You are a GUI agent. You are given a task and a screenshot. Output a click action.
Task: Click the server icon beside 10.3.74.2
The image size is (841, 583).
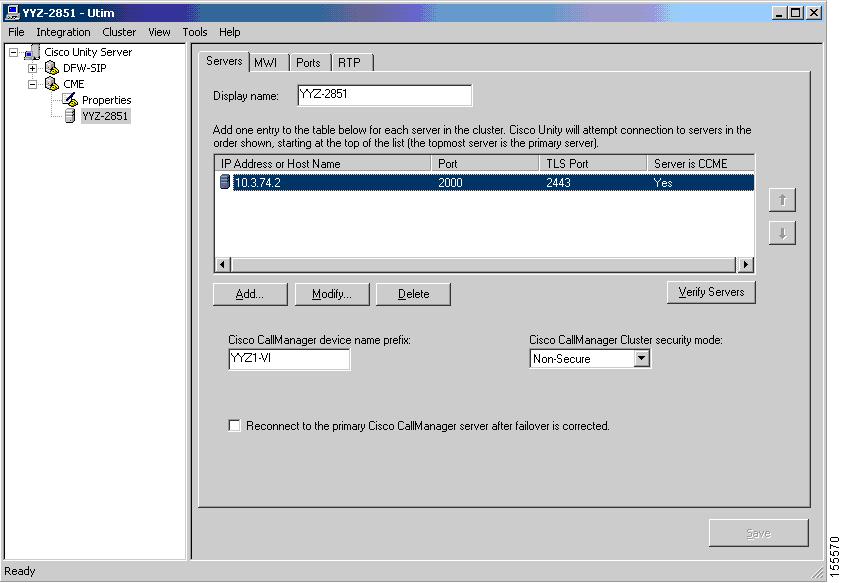223,181
